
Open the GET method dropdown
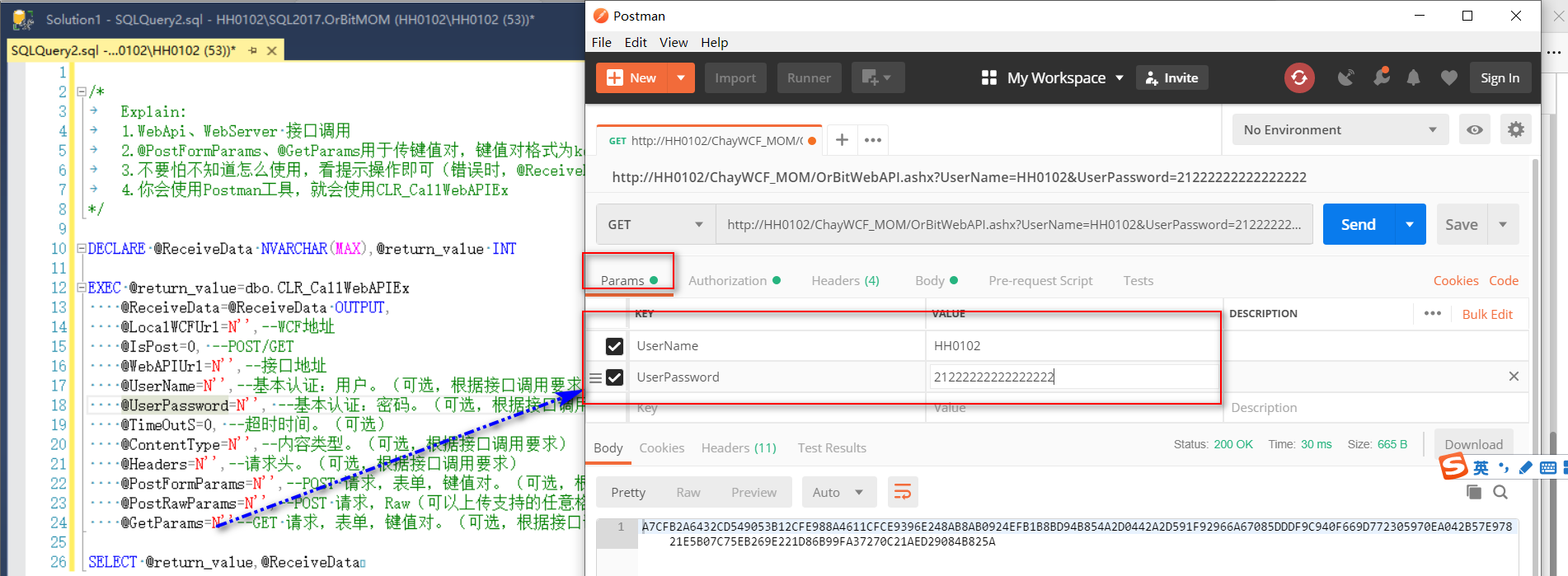655,224
